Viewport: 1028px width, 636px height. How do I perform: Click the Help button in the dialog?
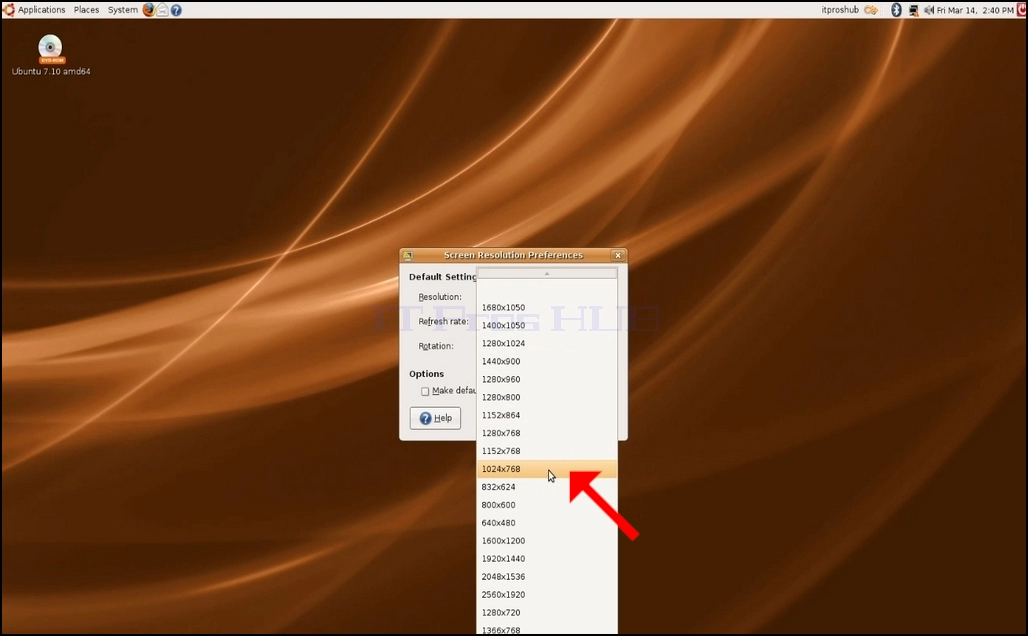click(435, 418)
